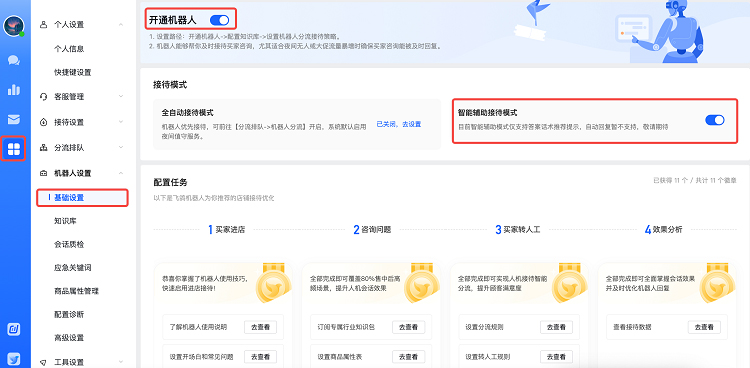Open 个人信息 in the sidebar
Viewport: 750px width, 368px height.
[69, 49]
